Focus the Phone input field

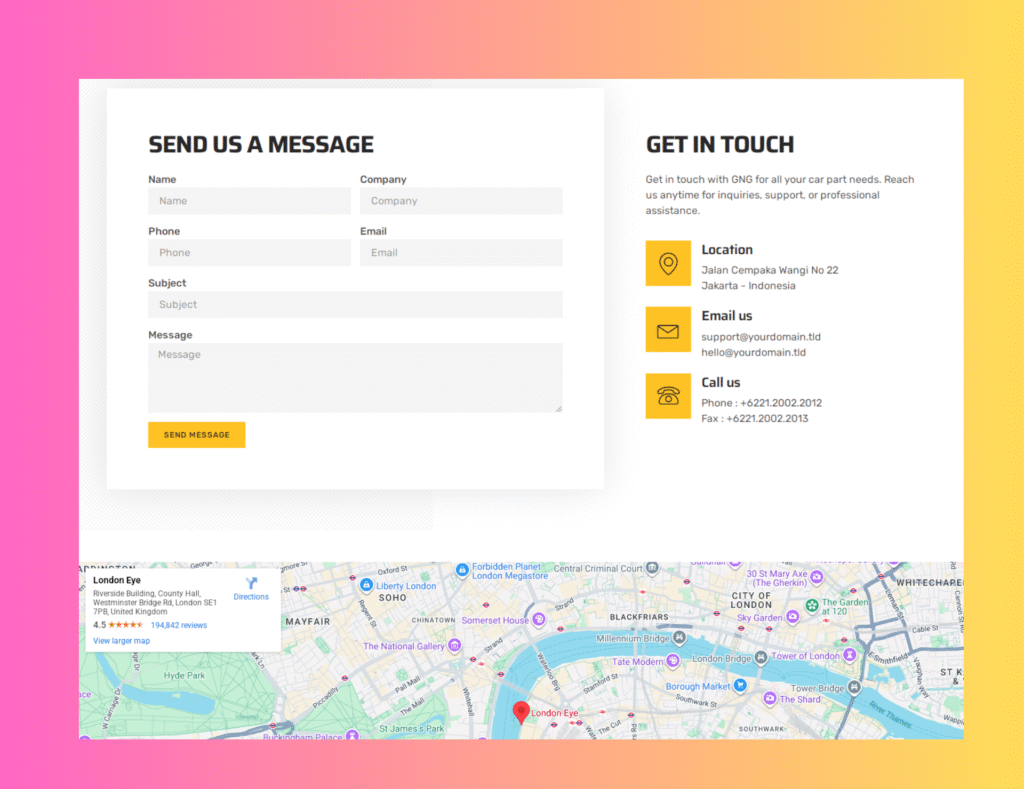(249, 253)
